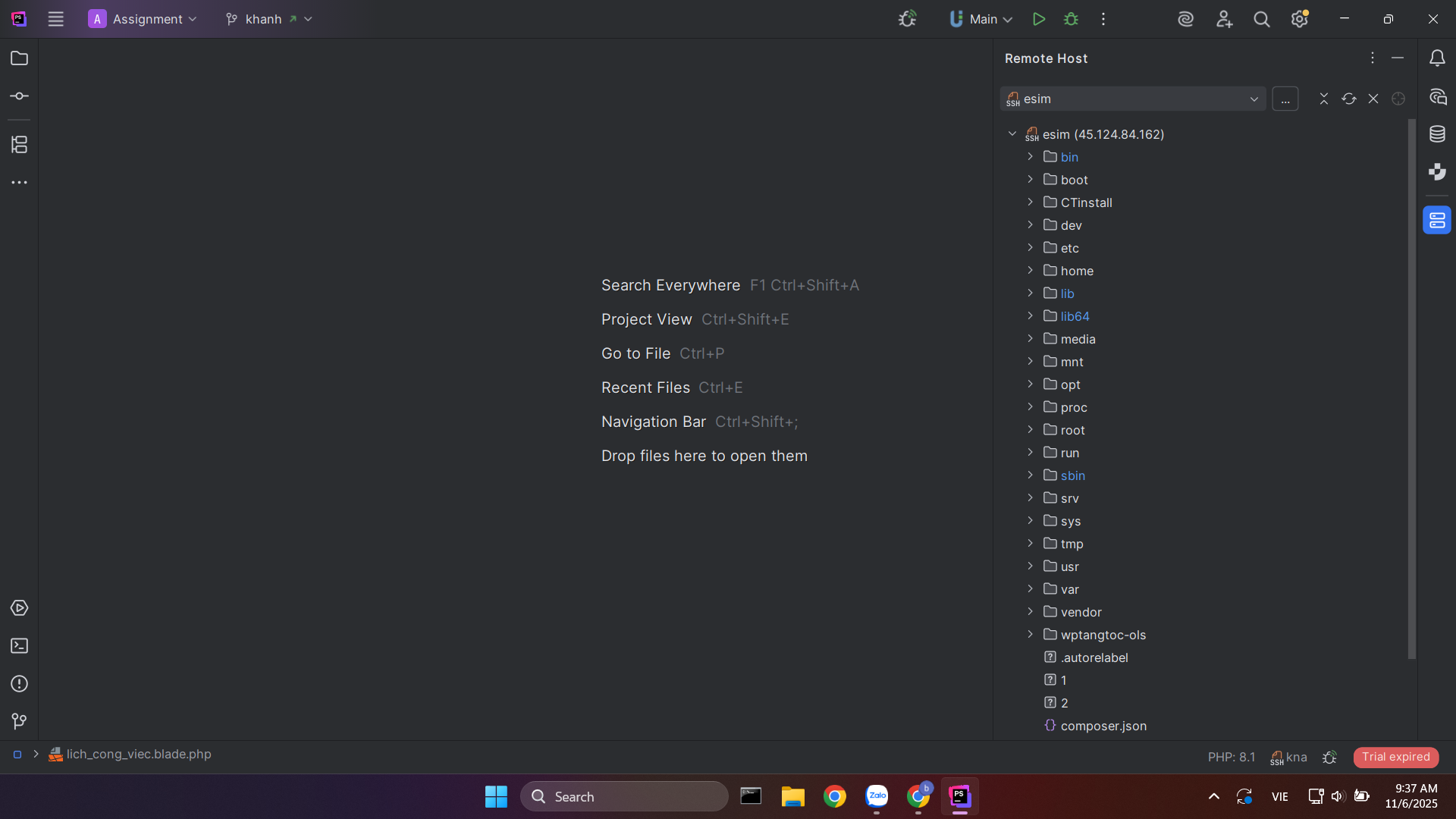Collapse the esim server root node
This screenshot has height=819, width=1456.
point(1012,134)
